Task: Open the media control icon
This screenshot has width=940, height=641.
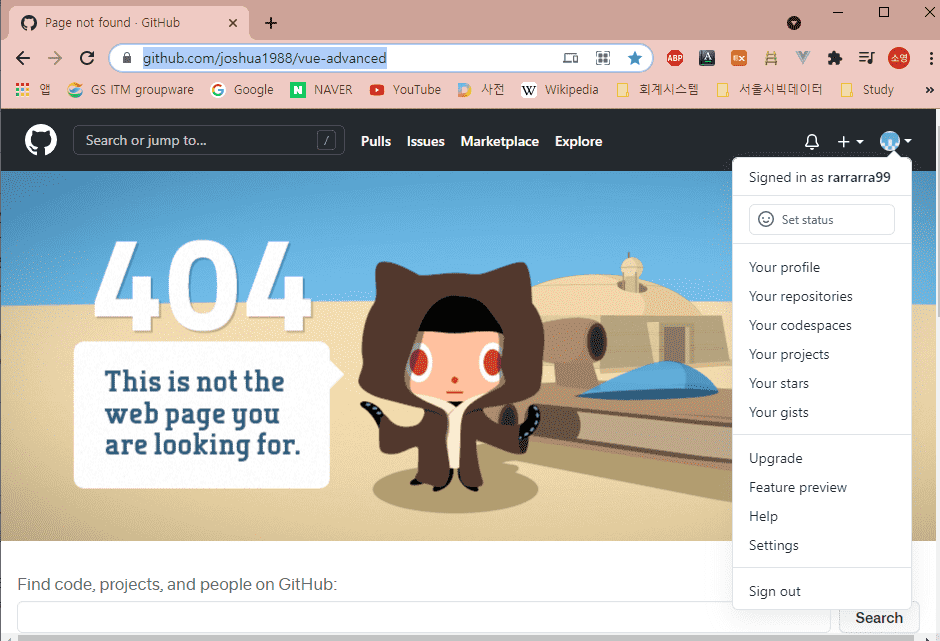Action: [866, 58]
